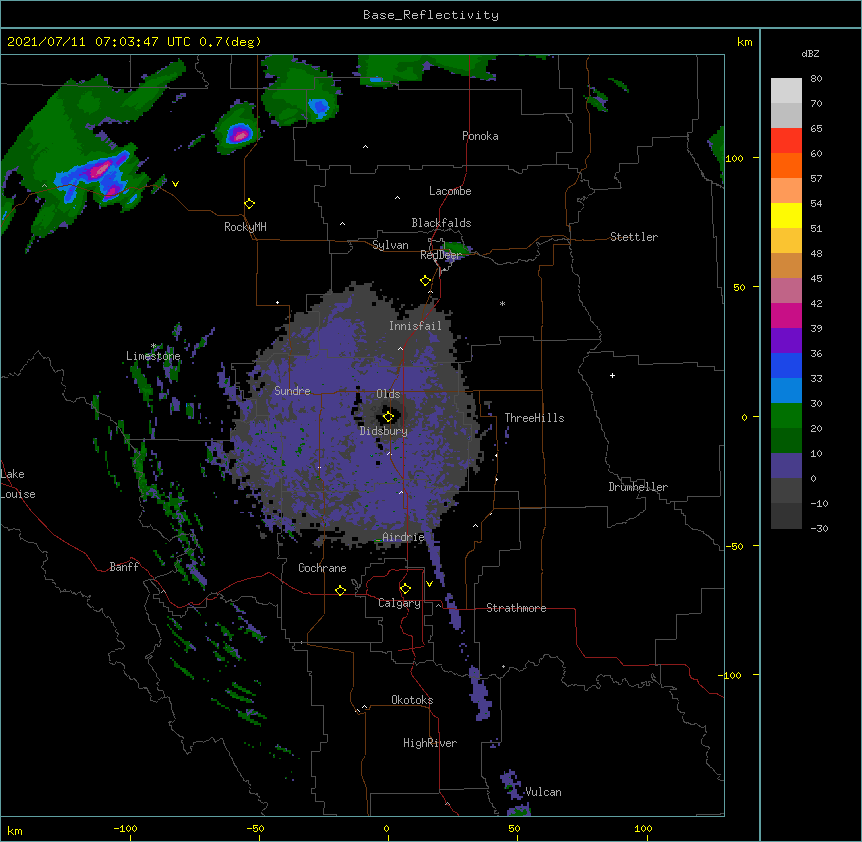
Task: Select the HighRiver label
Action: click(x=430, y=743)
